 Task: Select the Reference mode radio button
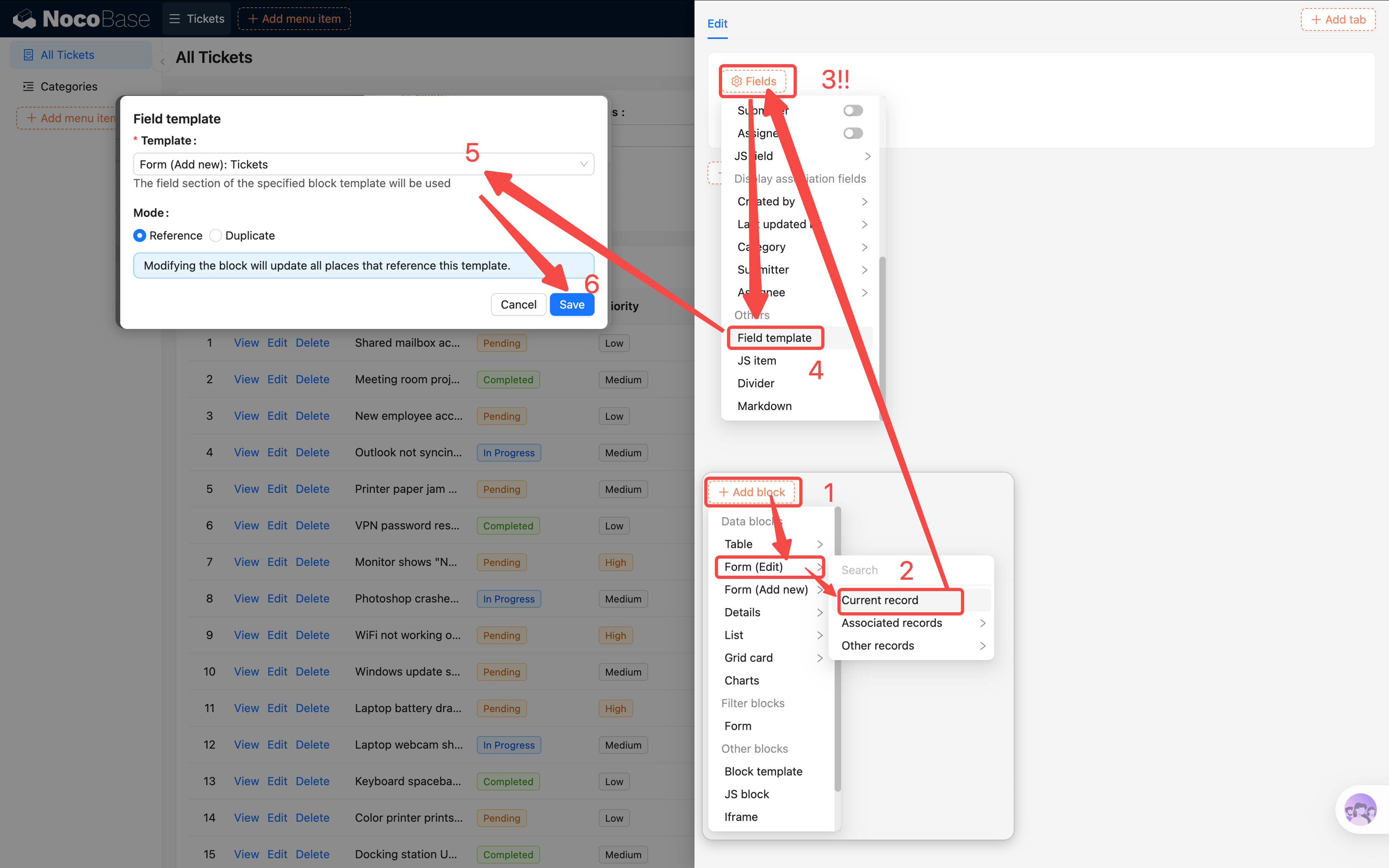(x=140, y=236)
